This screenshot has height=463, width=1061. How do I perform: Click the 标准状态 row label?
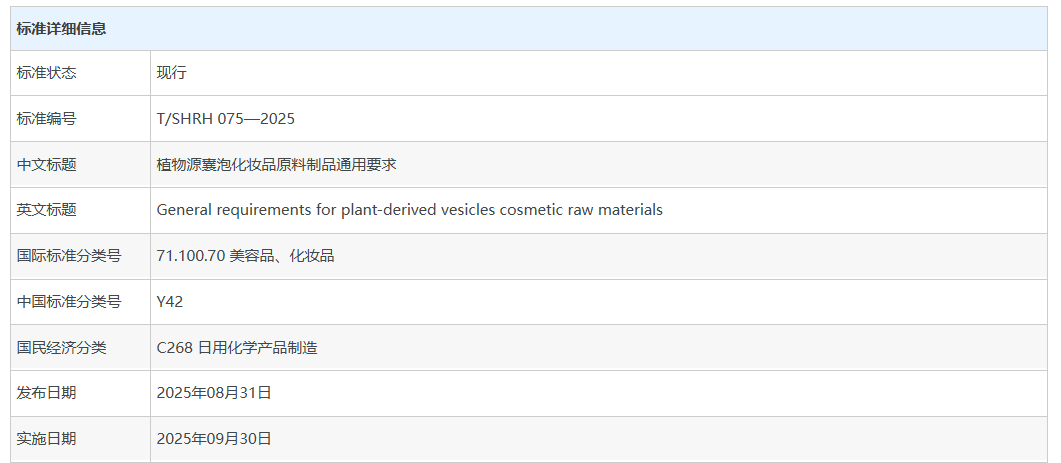coord(47,73)
